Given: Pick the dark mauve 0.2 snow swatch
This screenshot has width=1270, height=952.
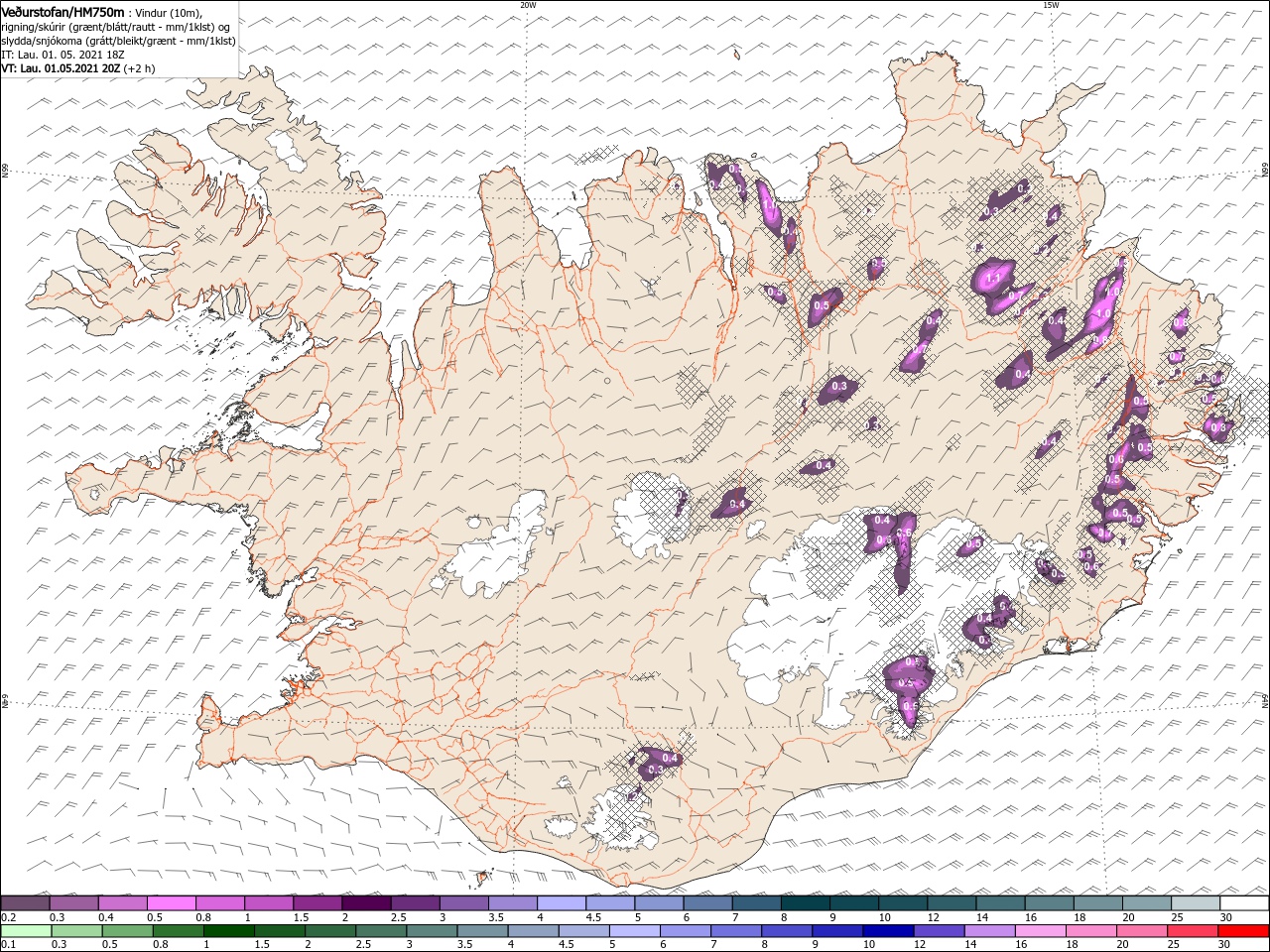Looking at the screenshot, I should (x=25, y=902).
